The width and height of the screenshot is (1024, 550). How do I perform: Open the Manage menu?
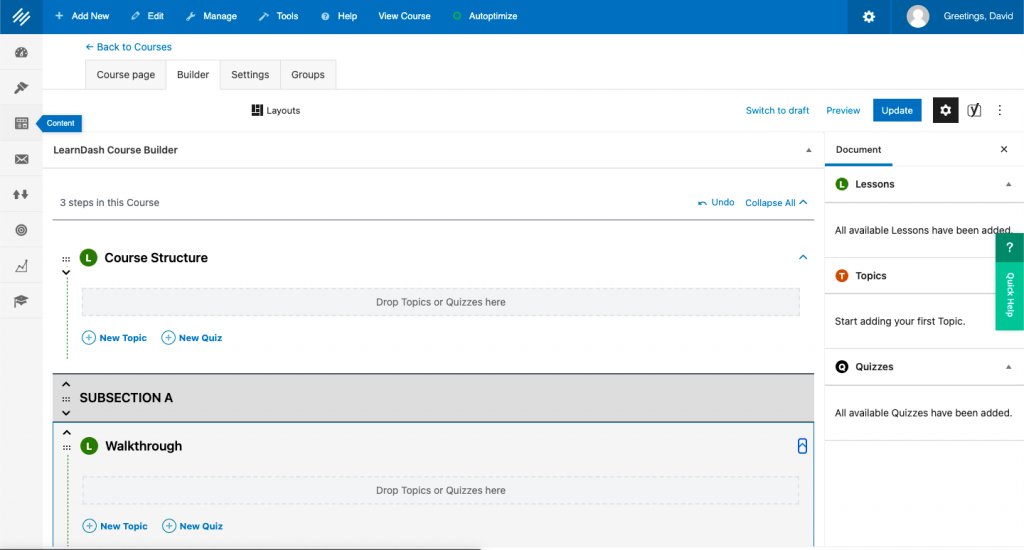tap(211, 17)
